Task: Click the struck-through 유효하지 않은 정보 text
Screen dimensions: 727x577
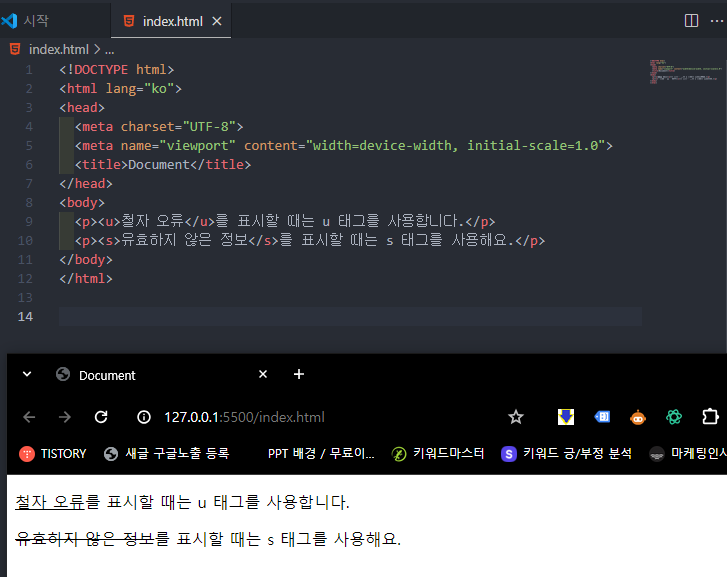Action: (84, 539)
